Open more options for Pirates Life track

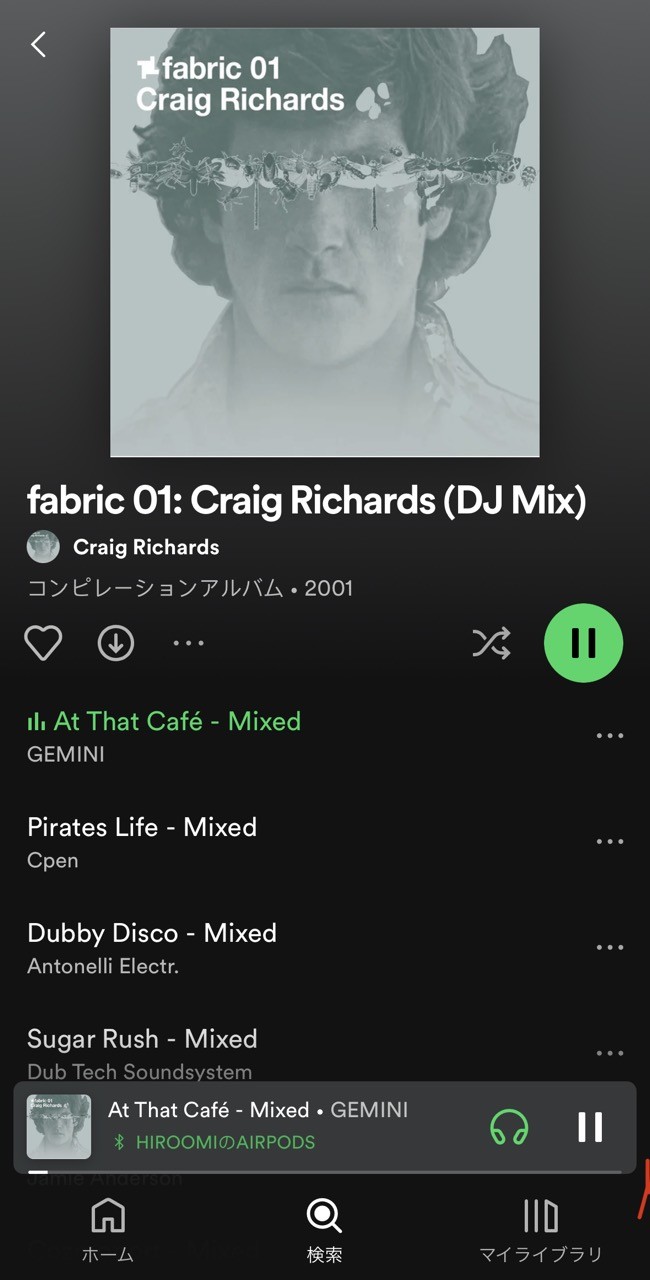coord(610,842)
